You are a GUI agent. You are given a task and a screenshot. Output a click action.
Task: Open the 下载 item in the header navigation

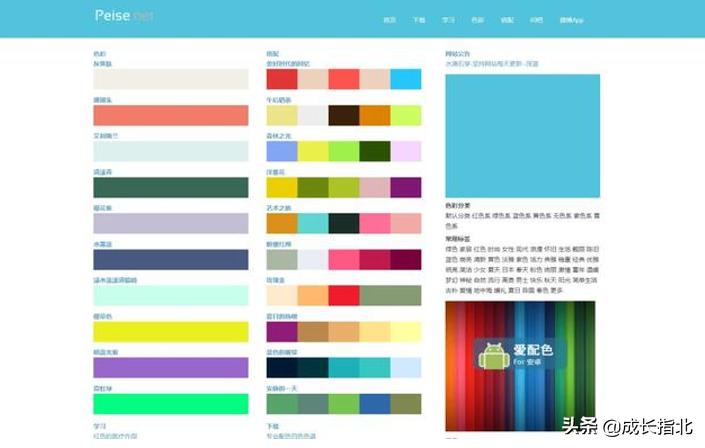point(419,20)
